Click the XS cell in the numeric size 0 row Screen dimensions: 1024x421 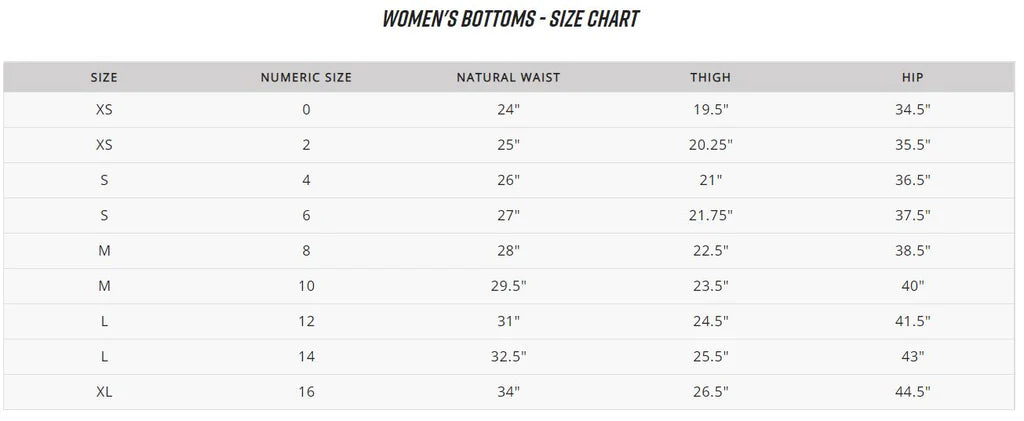click(x=104, y=110)
